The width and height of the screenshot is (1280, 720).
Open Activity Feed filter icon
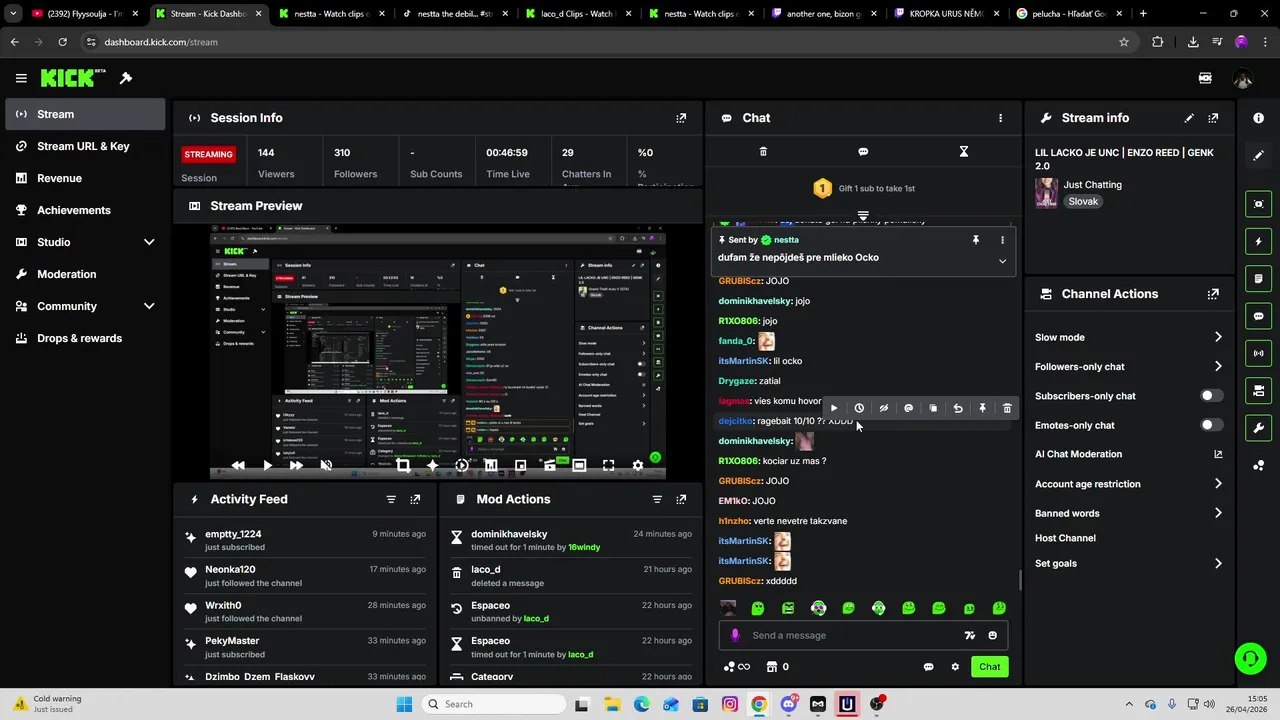click(x=391, y=499)
